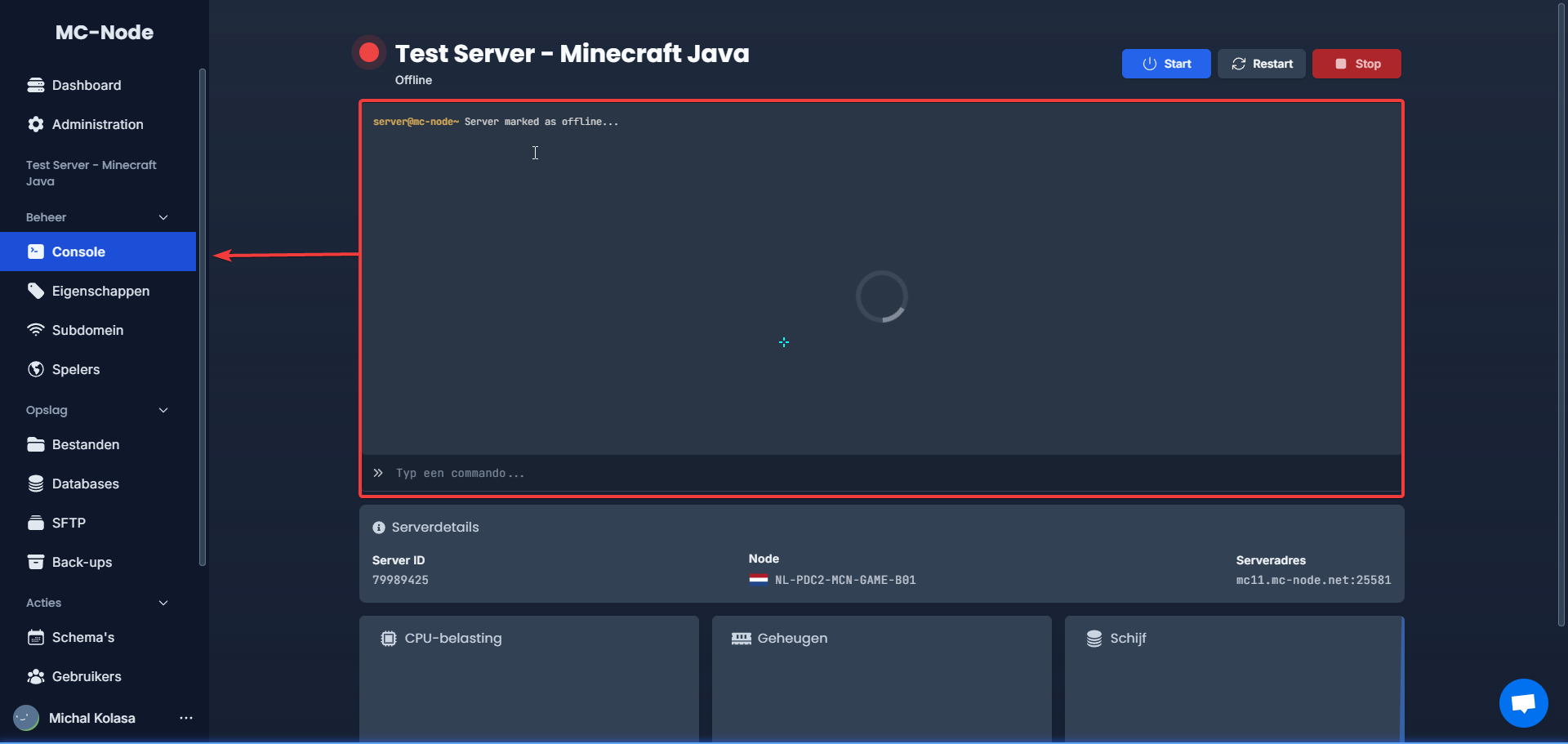Click the MC-Node logo

[105, 32]
